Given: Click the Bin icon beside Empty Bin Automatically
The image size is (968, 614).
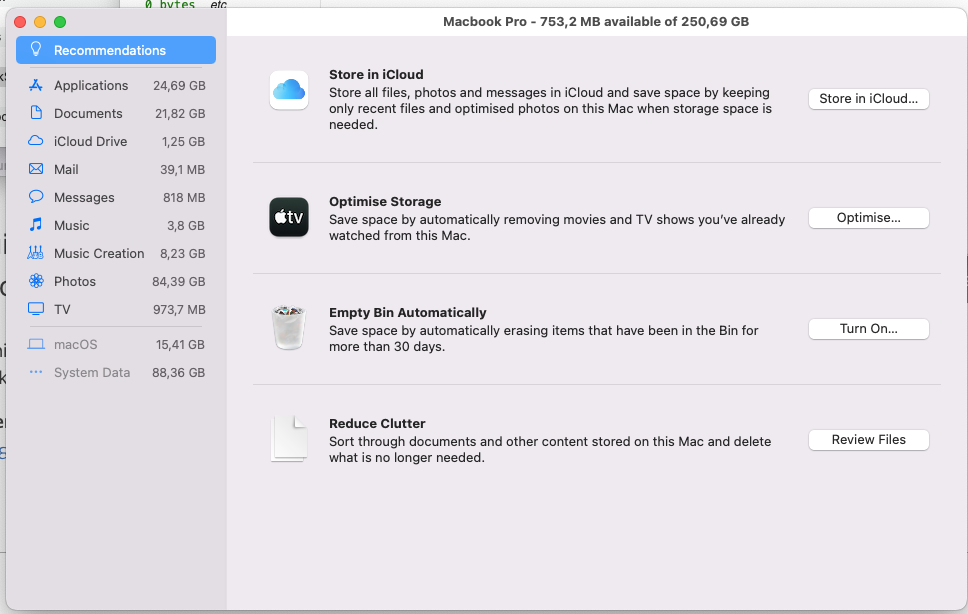Looking at the screenshot, I should tap(289, 327).
